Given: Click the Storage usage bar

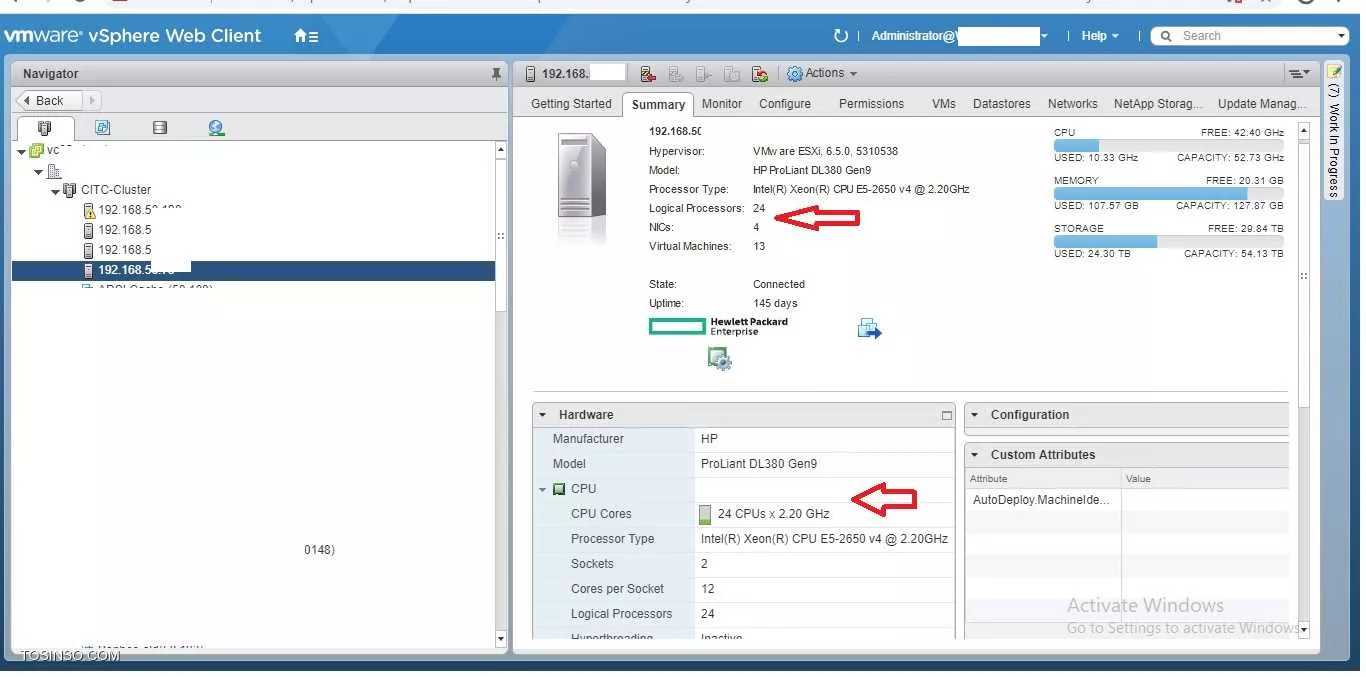Looking at the screenshot, I should [1168, 242].
